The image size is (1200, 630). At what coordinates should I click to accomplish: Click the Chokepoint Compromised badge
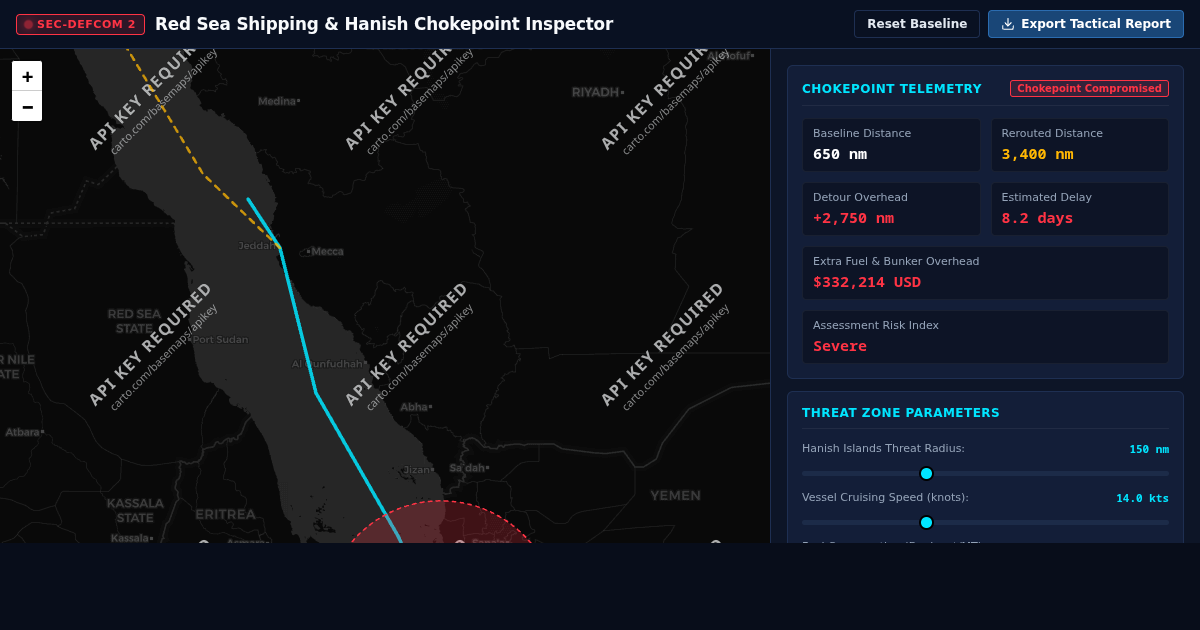click(x=1089, y=88)
